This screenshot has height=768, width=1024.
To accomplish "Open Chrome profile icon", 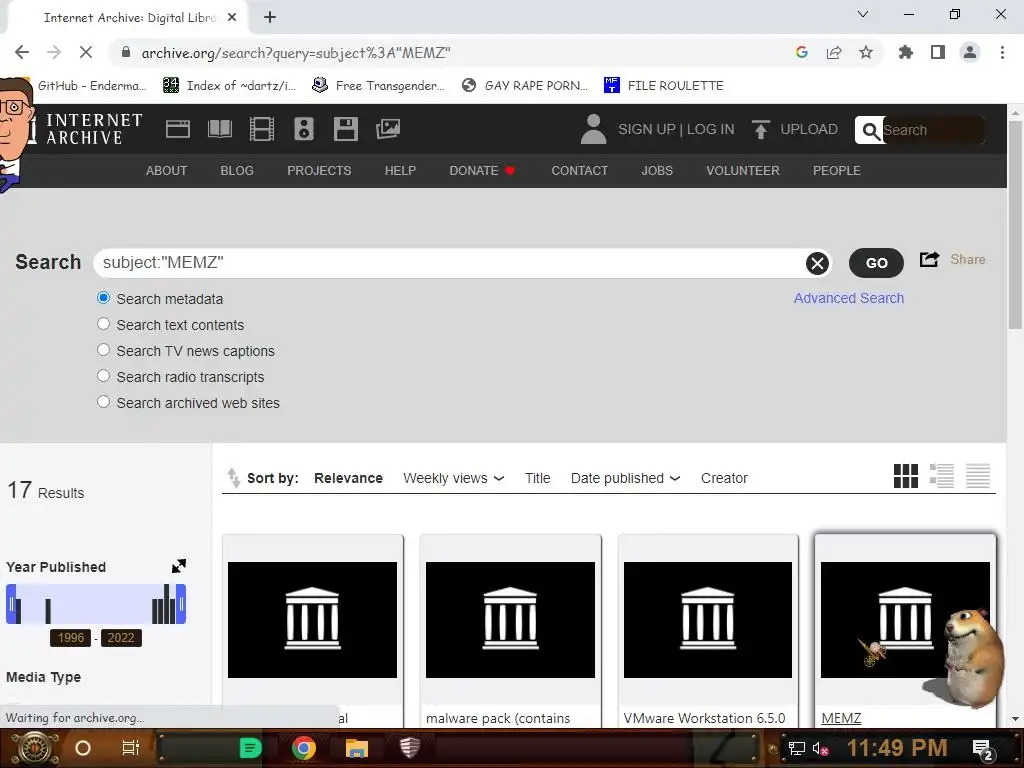I will pos(970,52).
